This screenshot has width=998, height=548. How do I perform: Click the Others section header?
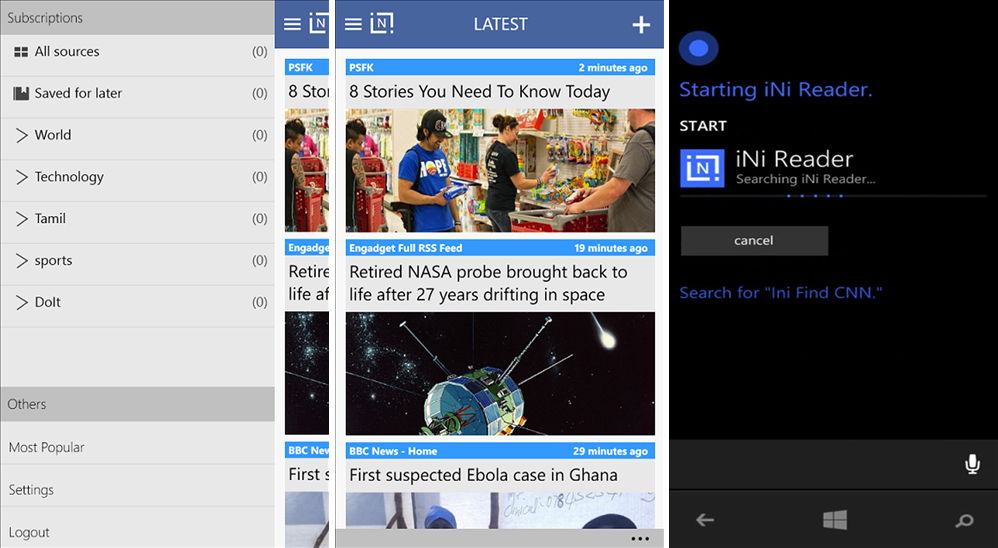tap(137, 404)
